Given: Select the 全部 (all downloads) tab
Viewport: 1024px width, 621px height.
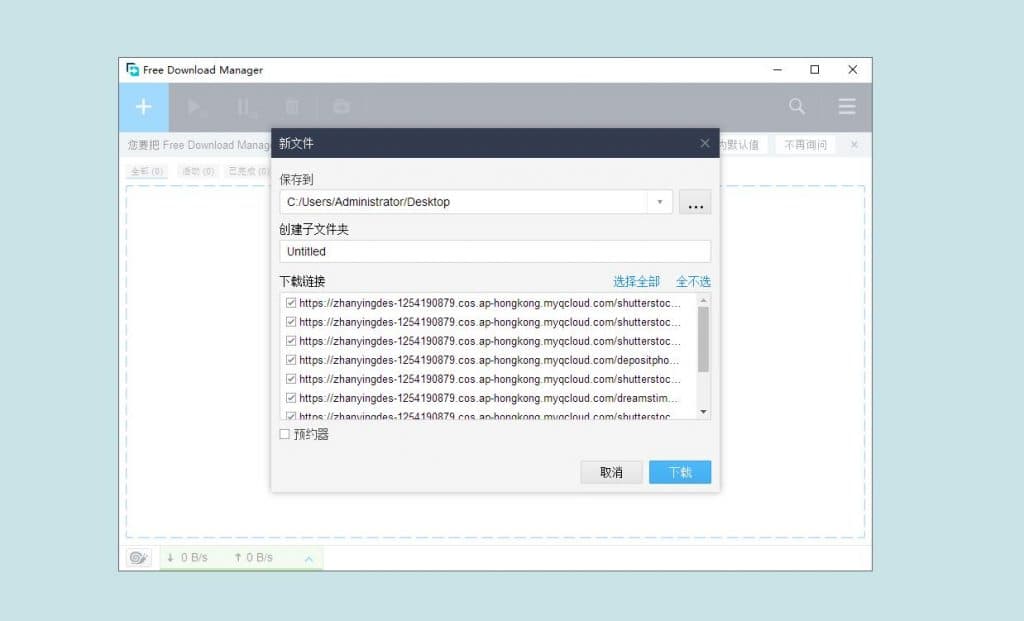Looking at the screenshot, I should click(x=146, y=171).
